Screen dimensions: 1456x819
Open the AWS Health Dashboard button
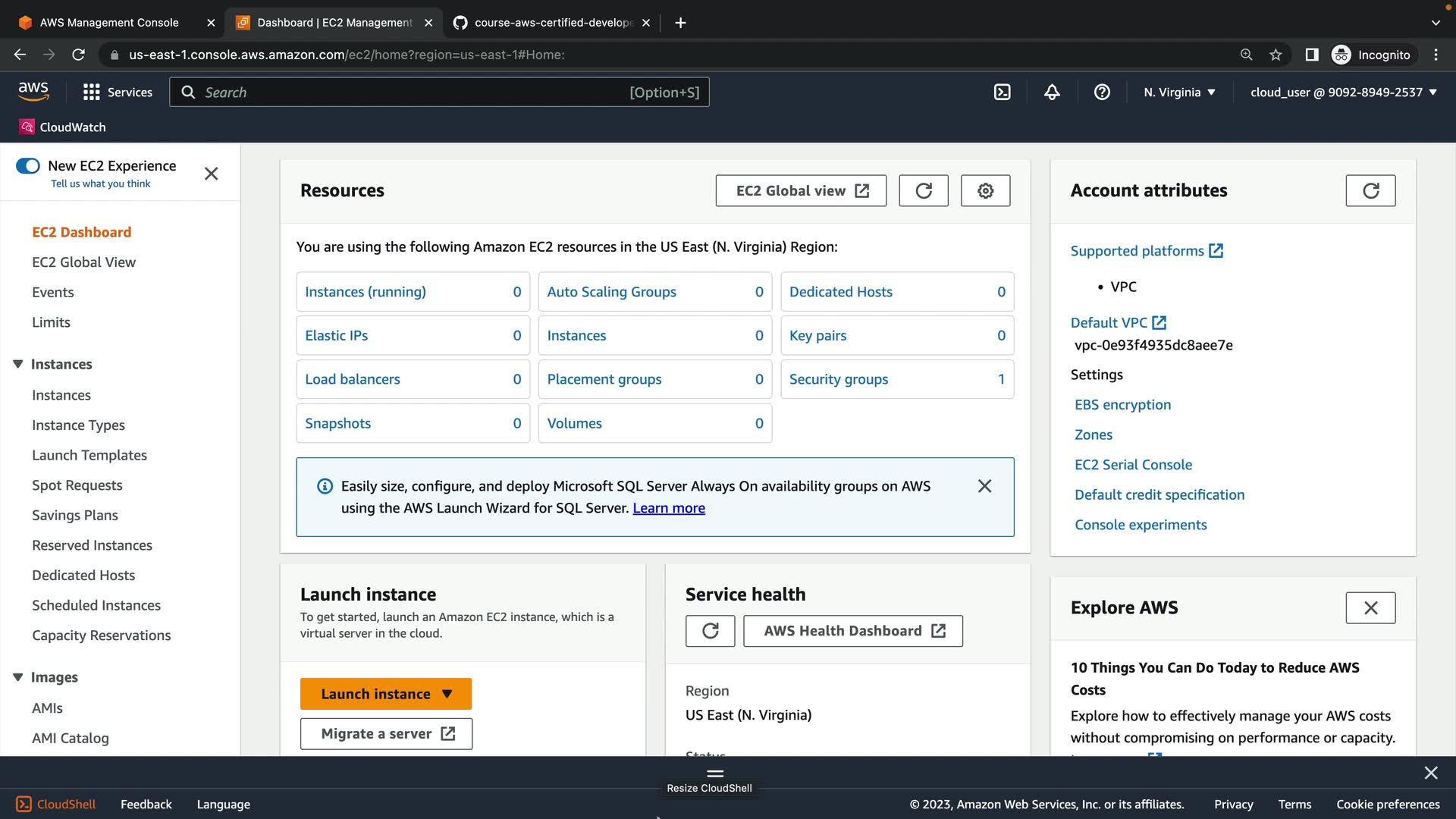[x=853, y=631]
